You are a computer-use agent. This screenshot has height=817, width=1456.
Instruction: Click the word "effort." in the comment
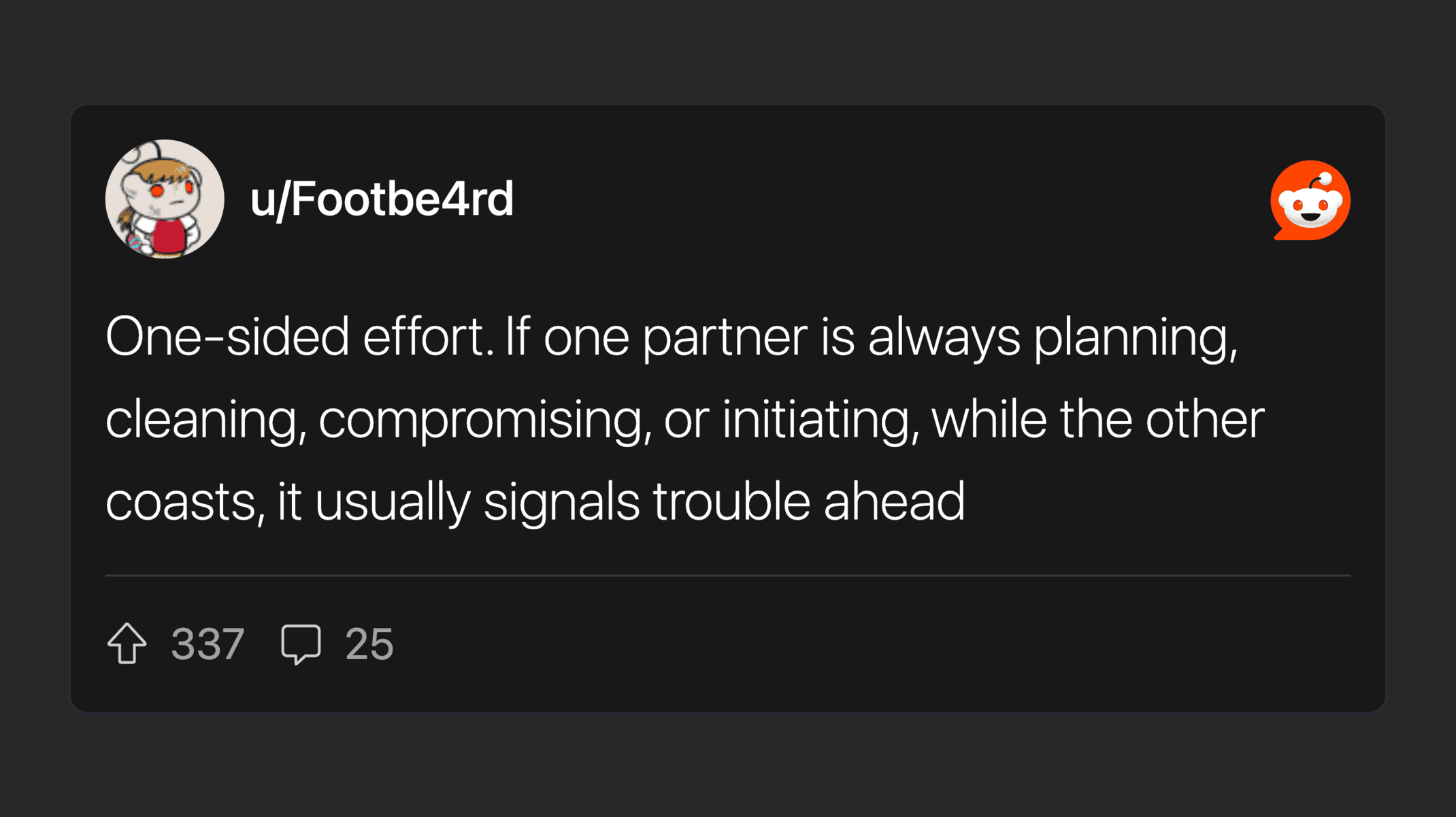(x=428, y=337)
